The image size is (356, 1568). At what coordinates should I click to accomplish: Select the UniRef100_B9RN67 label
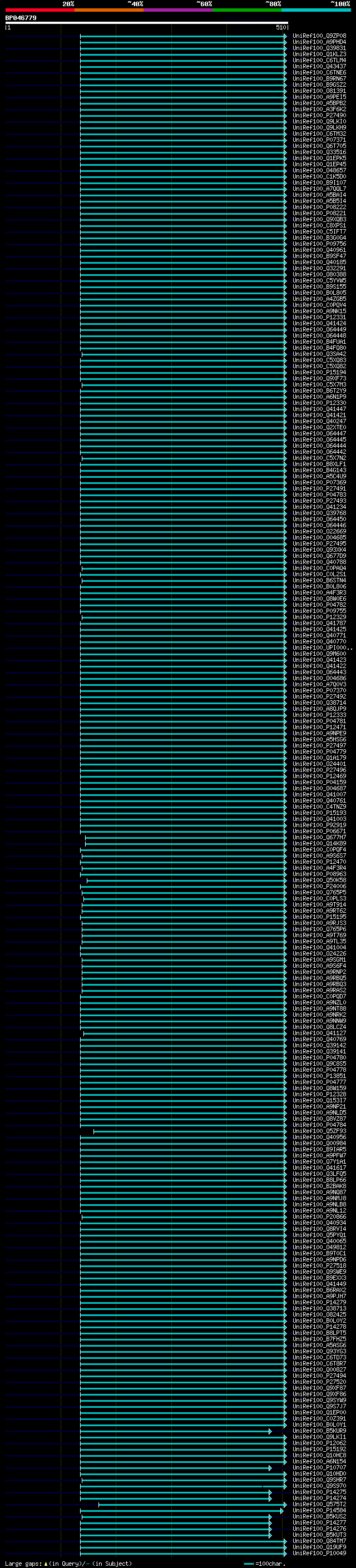[x=319, y=78]
